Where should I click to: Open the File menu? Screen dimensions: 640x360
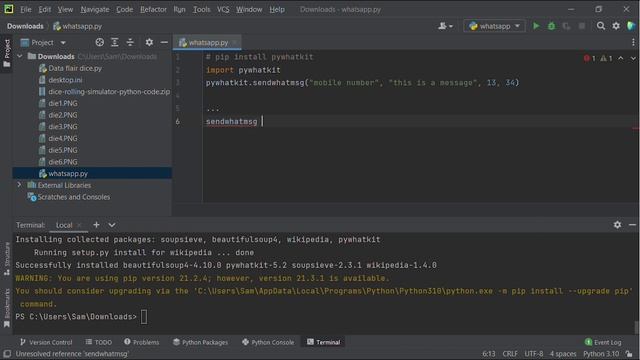[x=26, y=9]
